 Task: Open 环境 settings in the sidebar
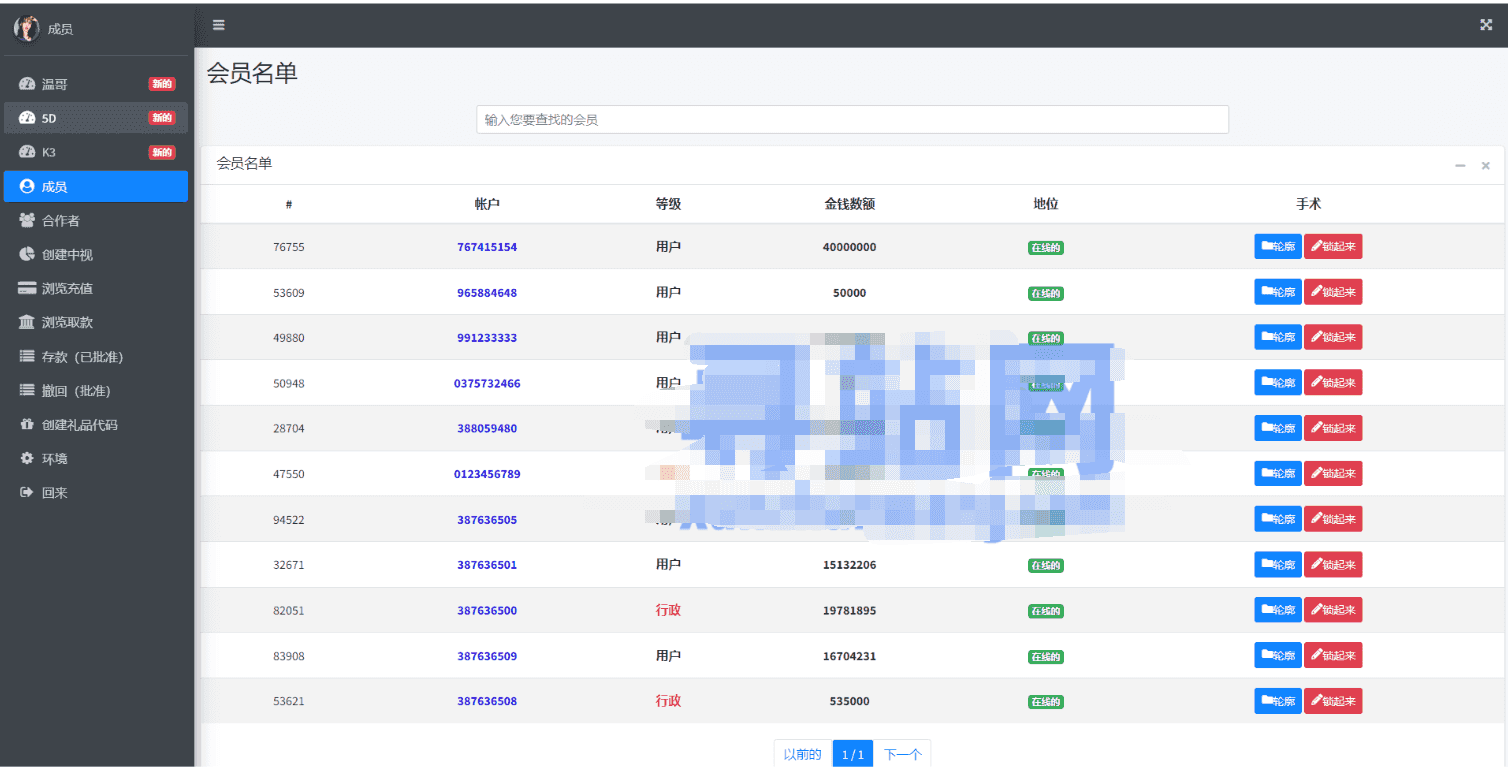pos(55,459)
